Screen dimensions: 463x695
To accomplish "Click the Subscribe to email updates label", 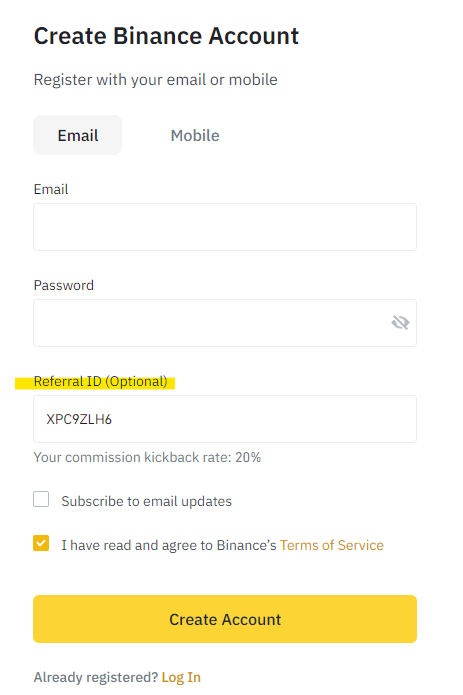I will coord(147,501).
